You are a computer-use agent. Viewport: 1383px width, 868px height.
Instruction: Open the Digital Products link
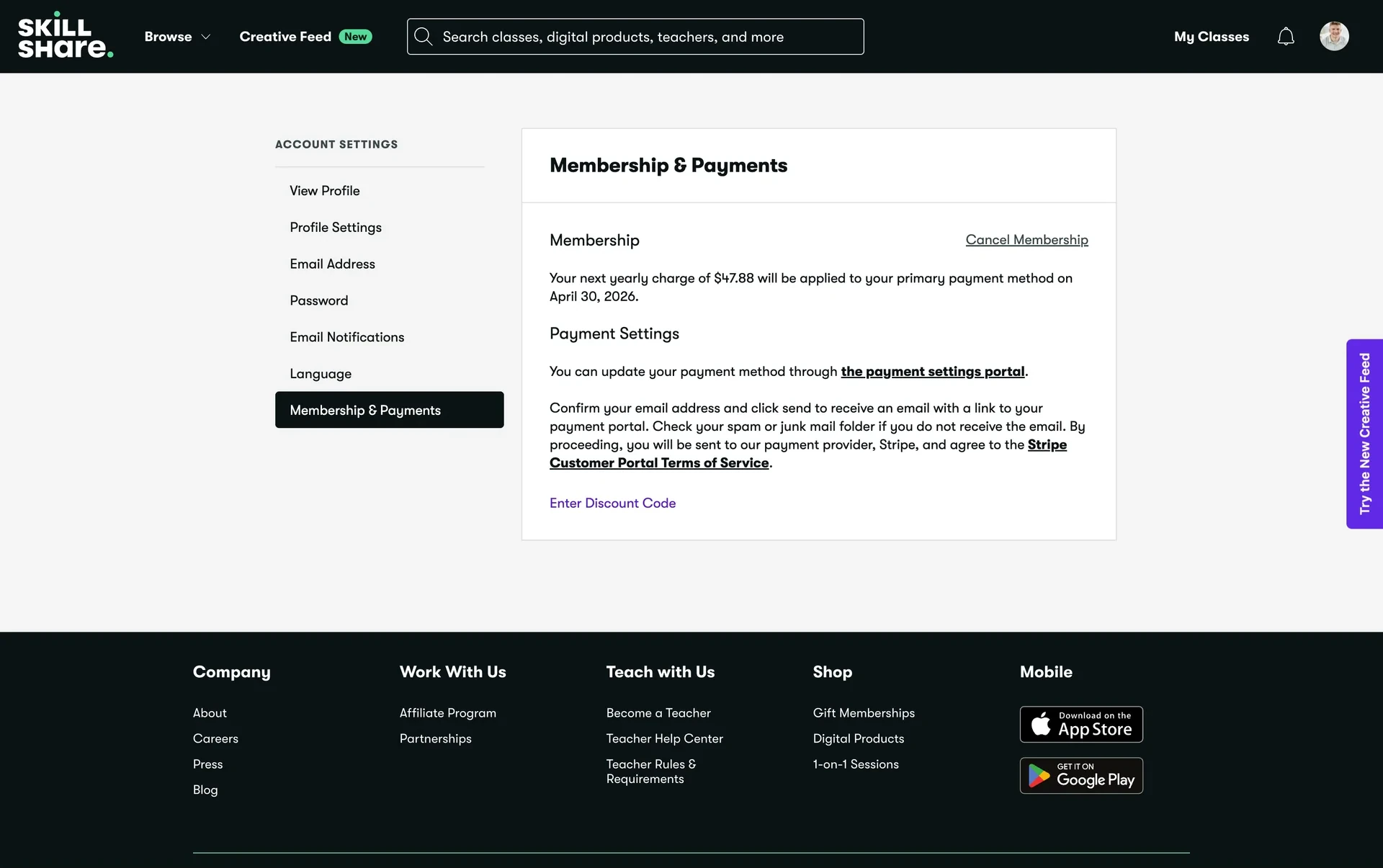(858, 738)
